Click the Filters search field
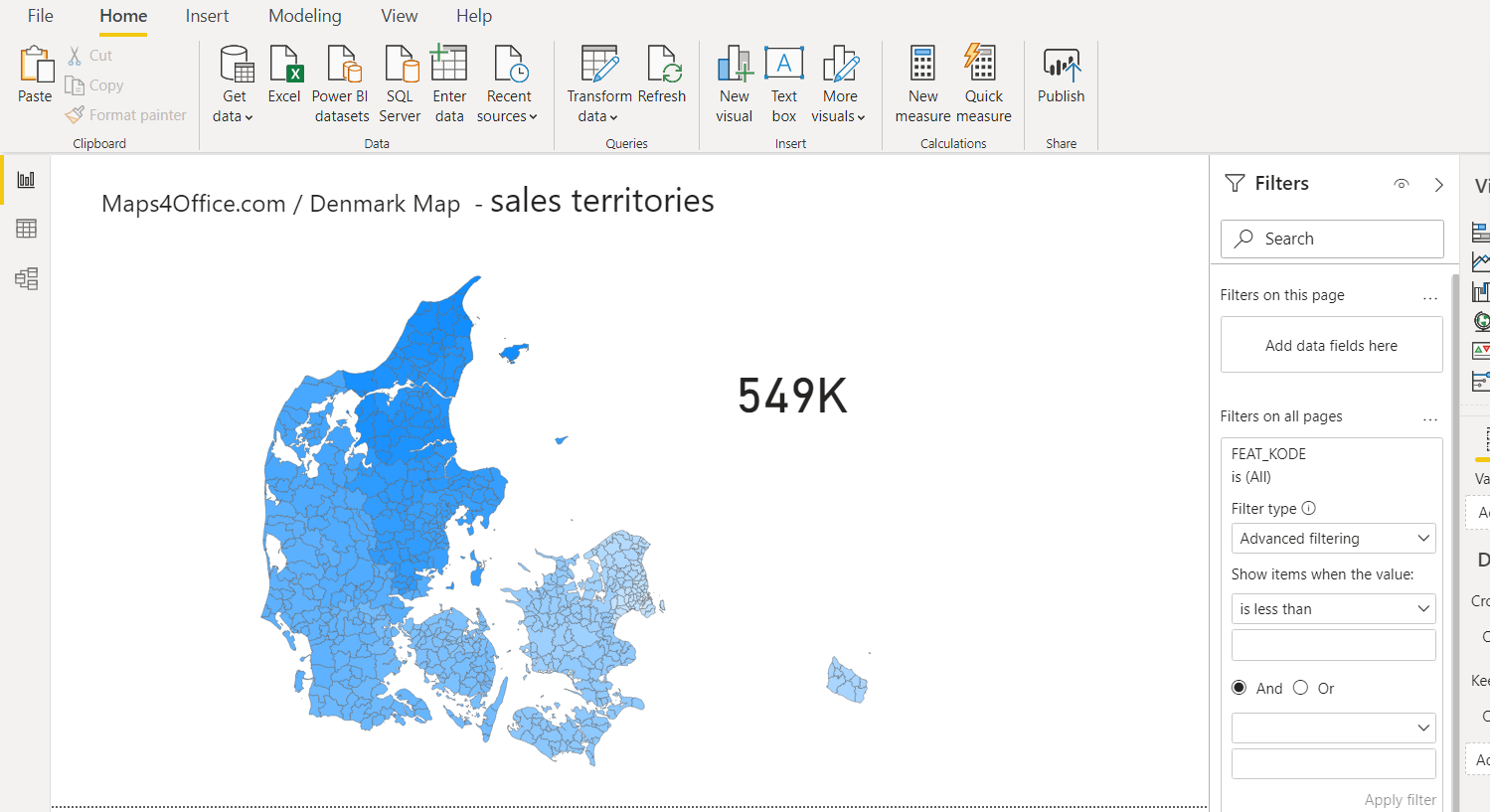 click(x=1332, y=239)
